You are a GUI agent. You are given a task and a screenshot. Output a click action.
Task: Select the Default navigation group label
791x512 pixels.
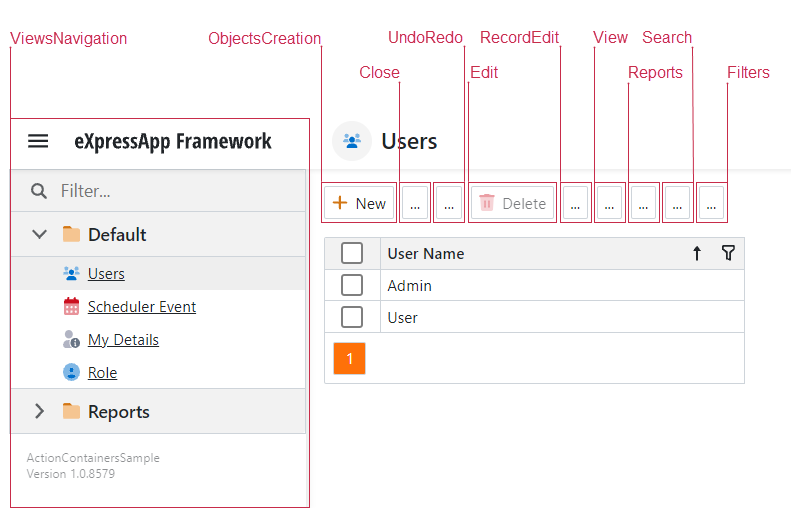[117, 235]
